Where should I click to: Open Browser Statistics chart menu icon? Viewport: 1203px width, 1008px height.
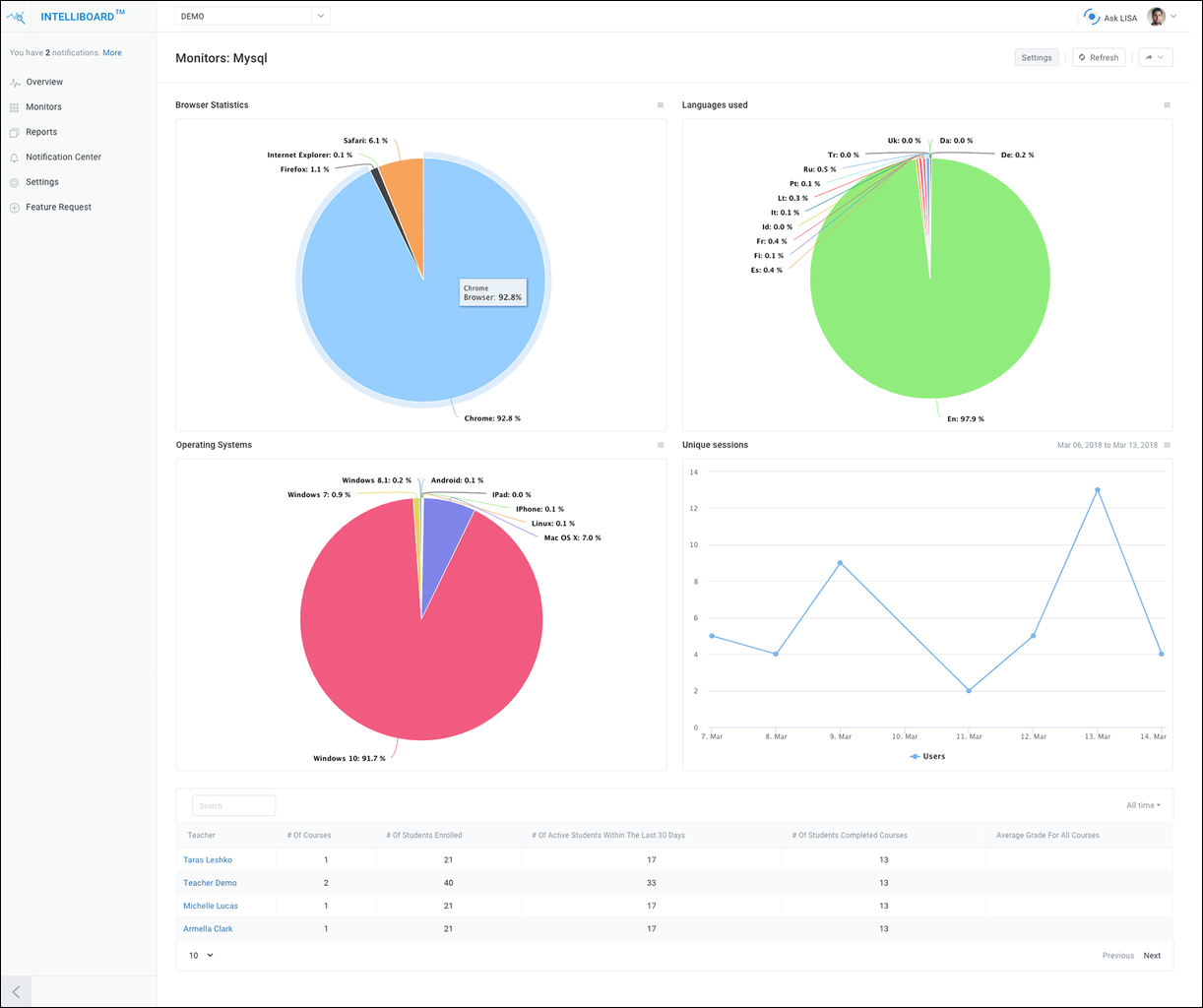pos(661,105)
